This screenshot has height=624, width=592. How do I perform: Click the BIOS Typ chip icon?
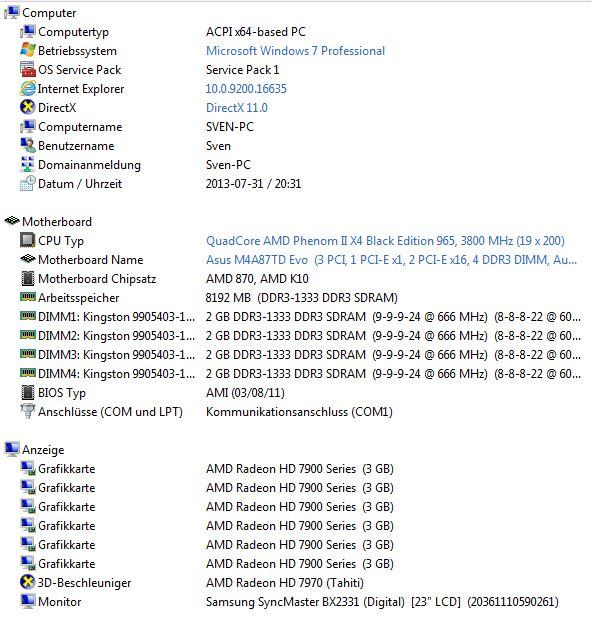click(x=27, y=392)
